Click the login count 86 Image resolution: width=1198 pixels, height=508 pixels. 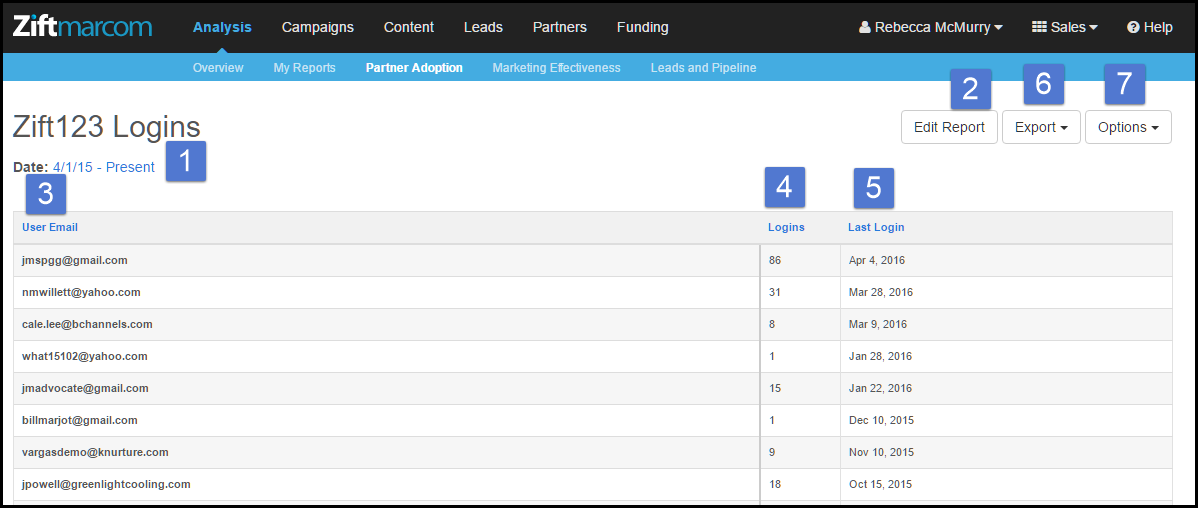[775, 260]
